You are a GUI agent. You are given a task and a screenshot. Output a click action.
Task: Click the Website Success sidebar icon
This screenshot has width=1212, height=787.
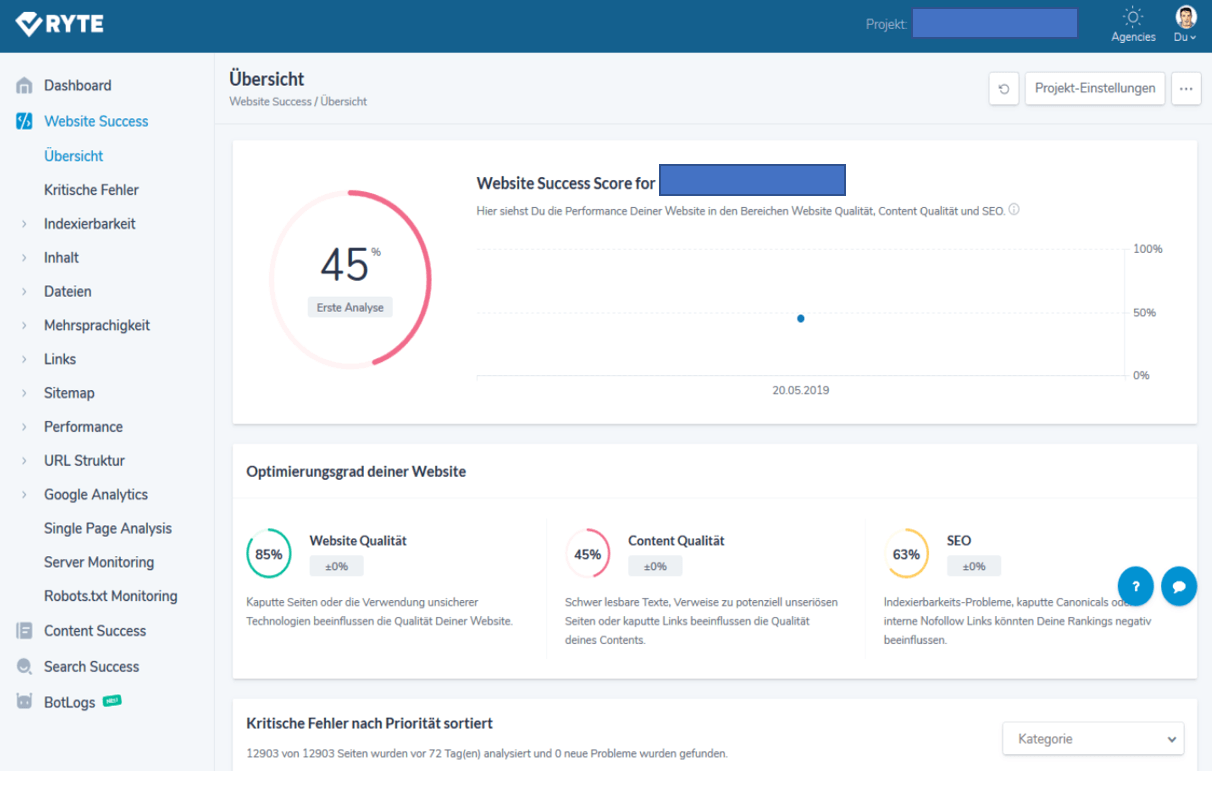coord(24,121)
